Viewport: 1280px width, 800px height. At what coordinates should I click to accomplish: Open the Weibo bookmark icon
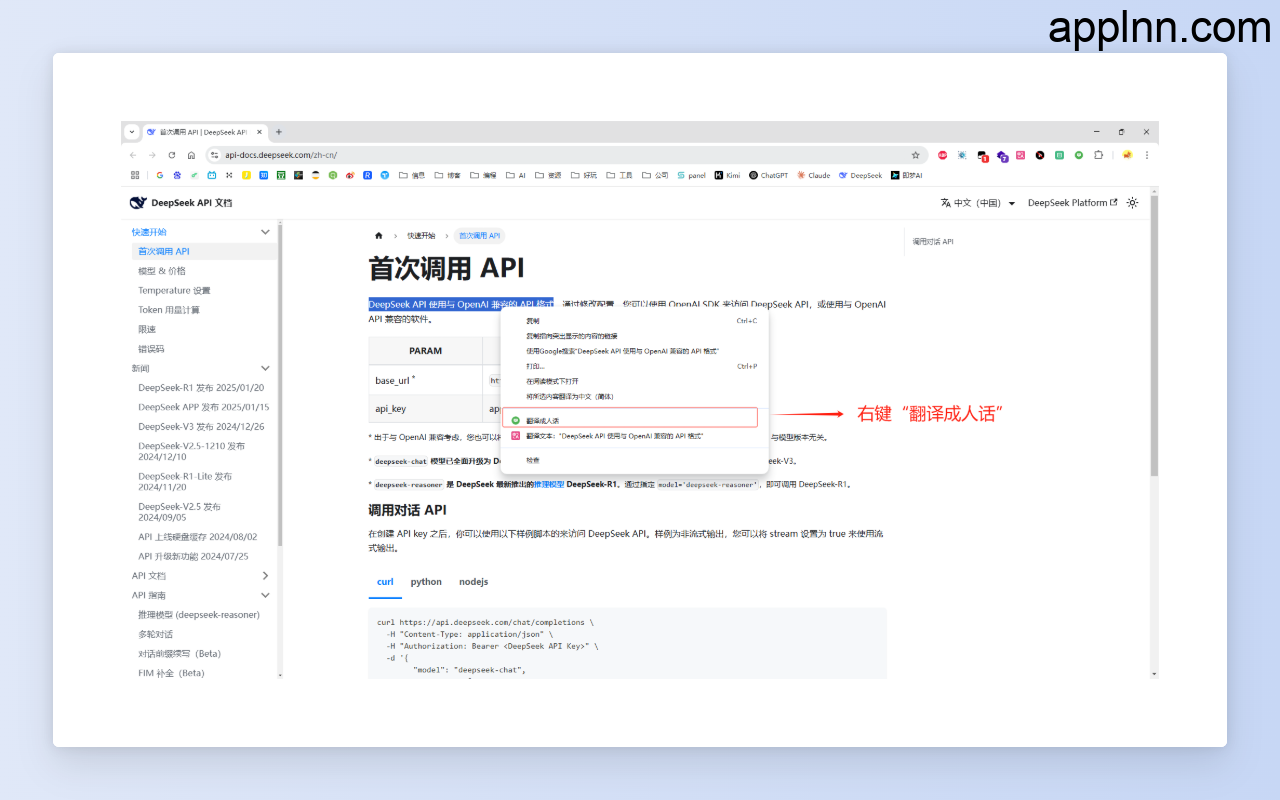(x=350, y=175)
